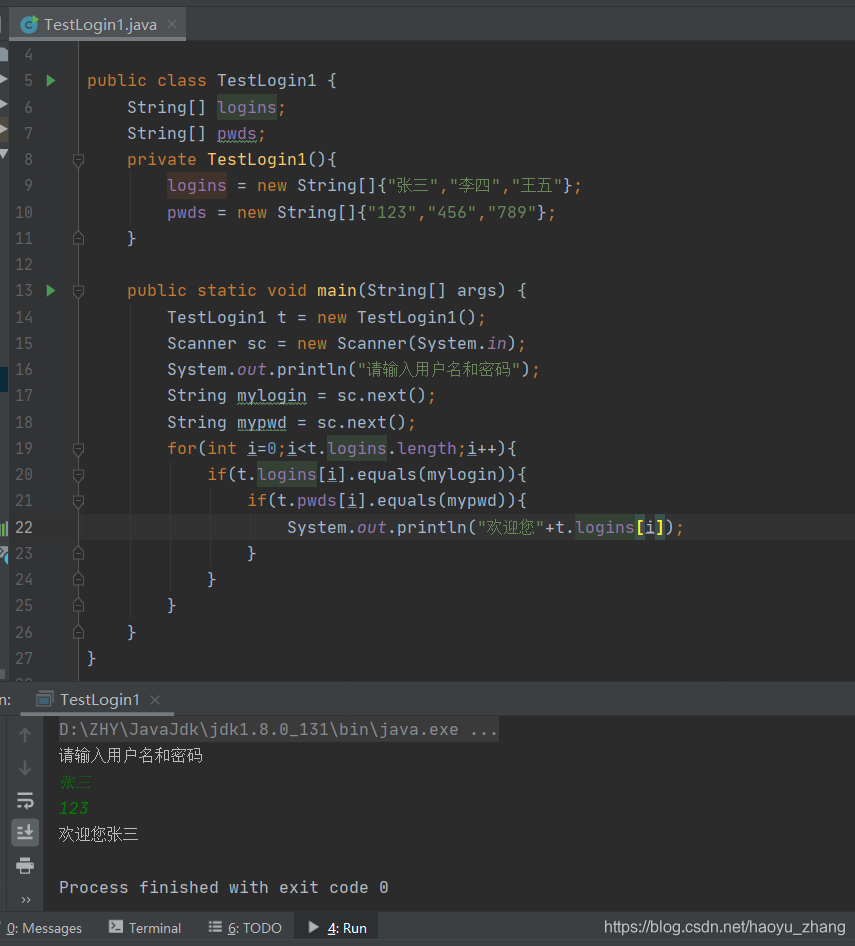Click the TODO list icon in bottom bar

tap(215, 927)
